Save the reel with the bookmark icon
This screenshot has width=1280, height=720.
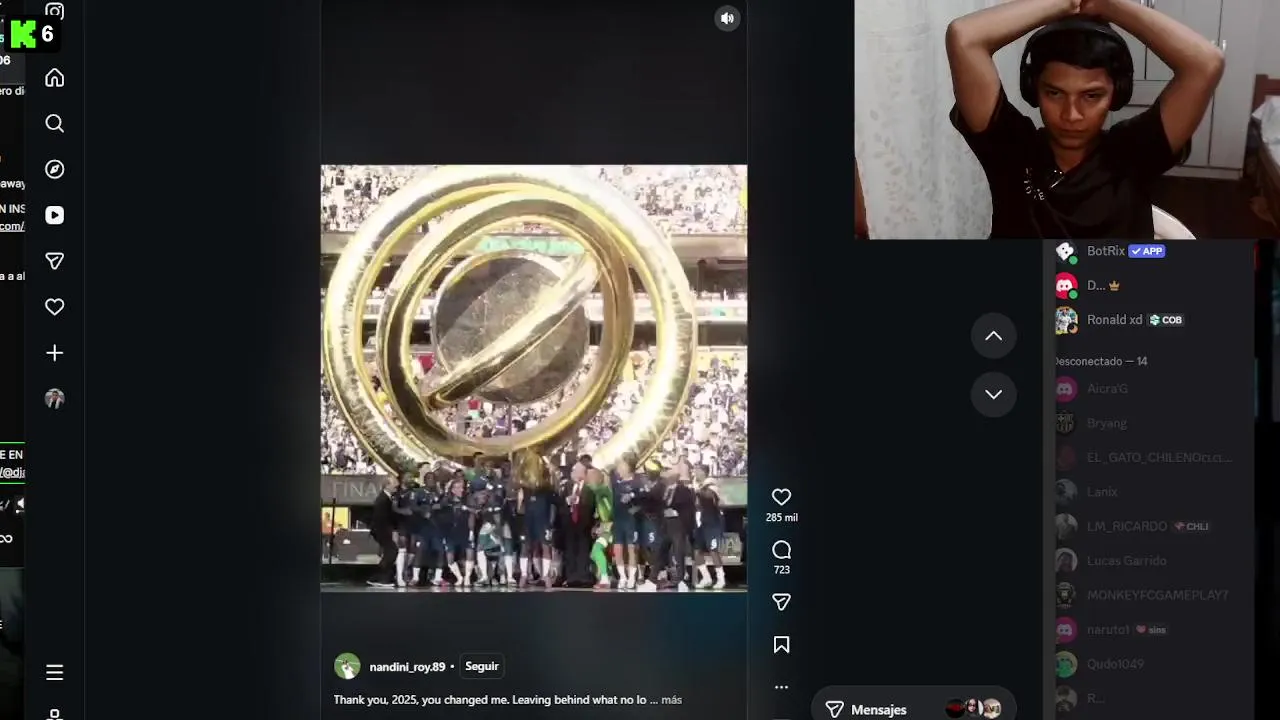coord(782,645)
